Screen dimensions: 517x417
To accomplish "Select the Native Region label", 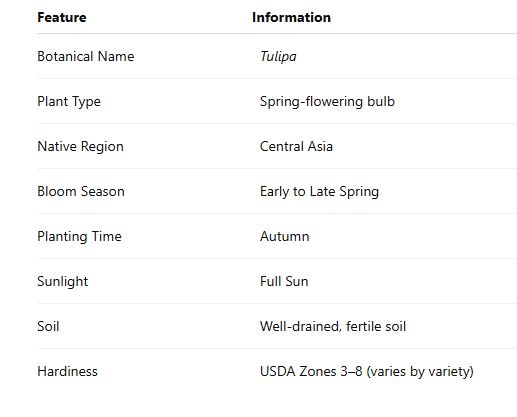I will (x=80, y=146).
